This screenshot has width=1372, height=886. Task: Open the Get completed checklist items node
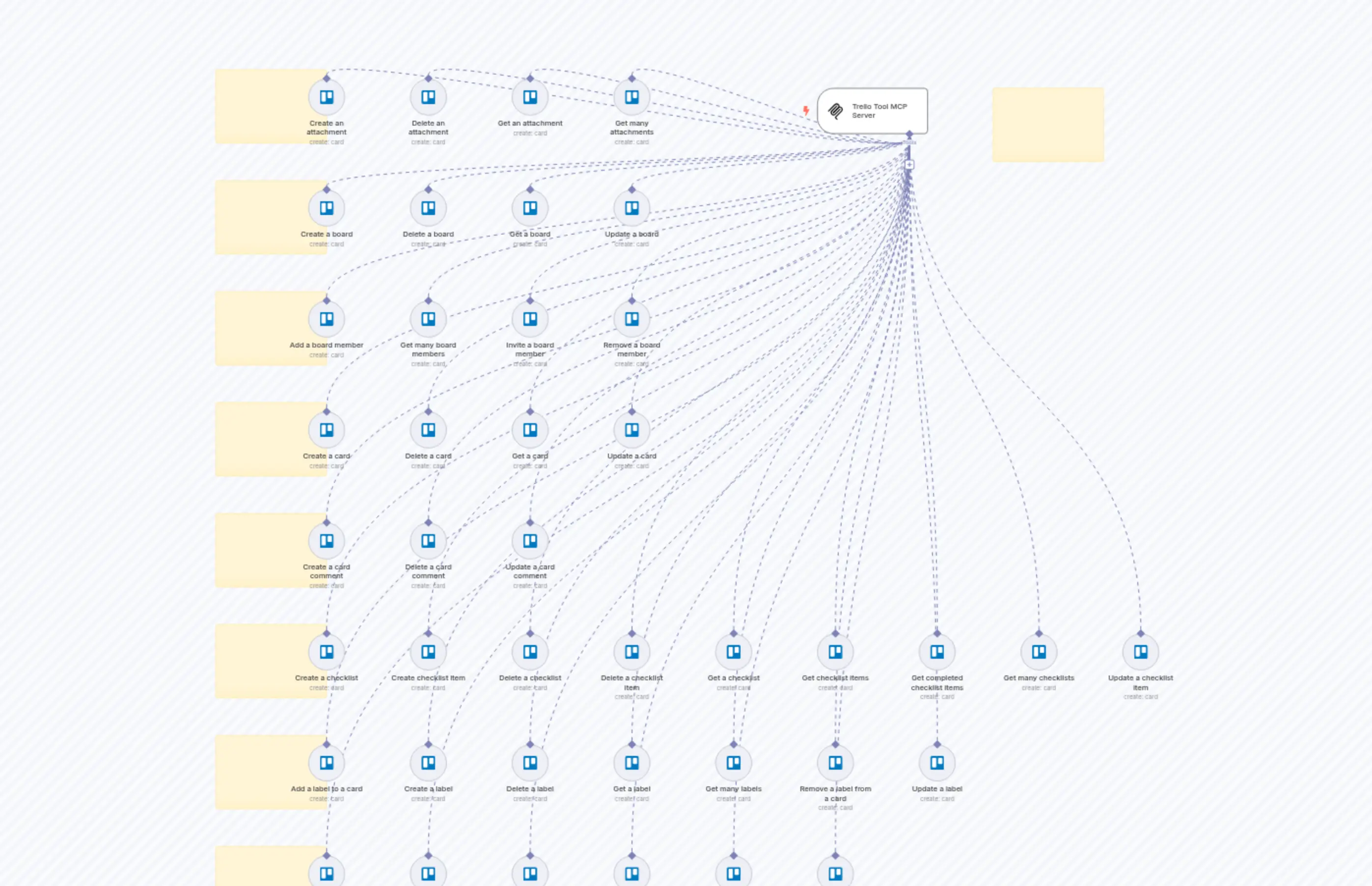[937, 651]
